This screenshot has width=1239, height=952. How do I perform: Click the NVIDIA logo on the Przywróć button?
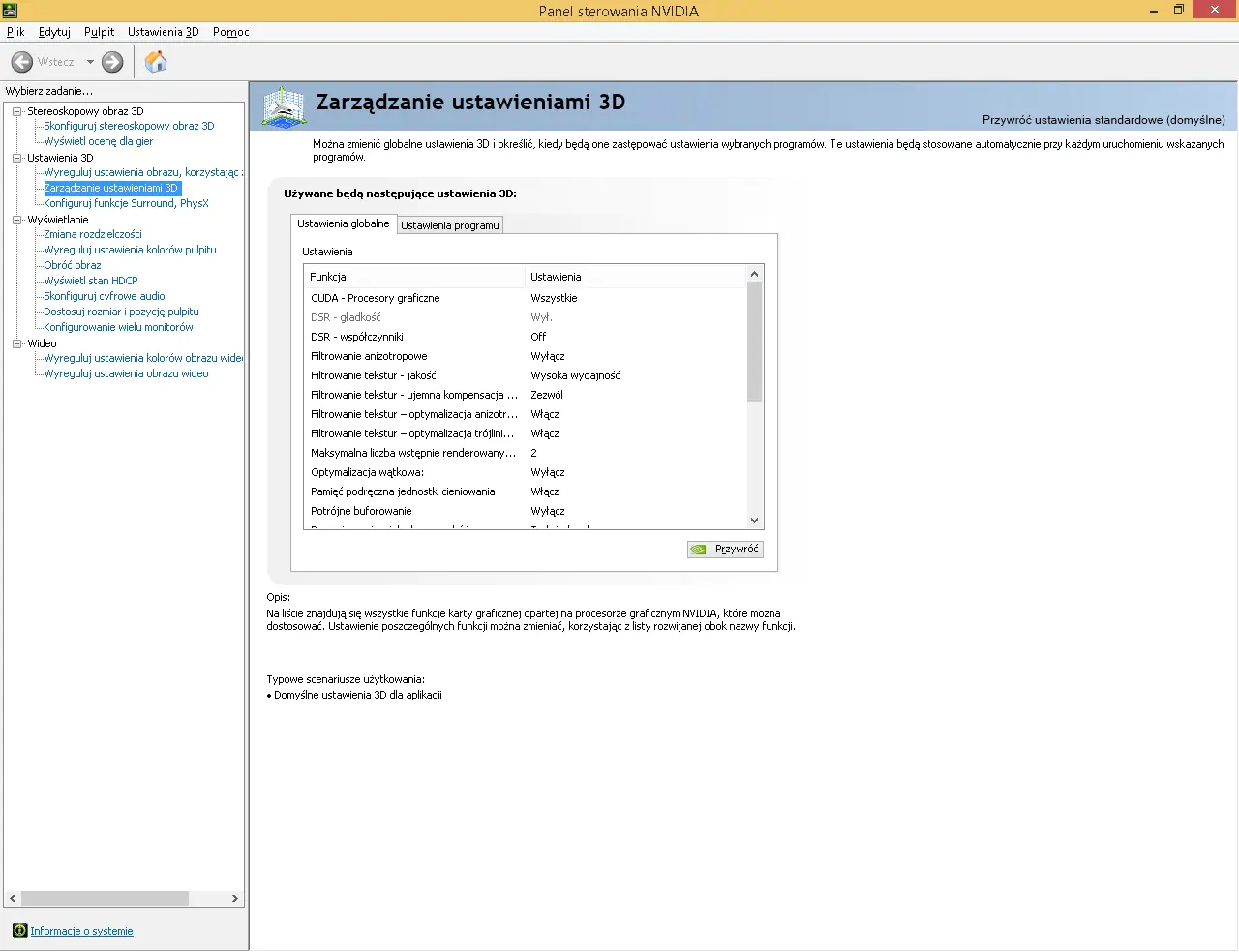tap(699, 550)
